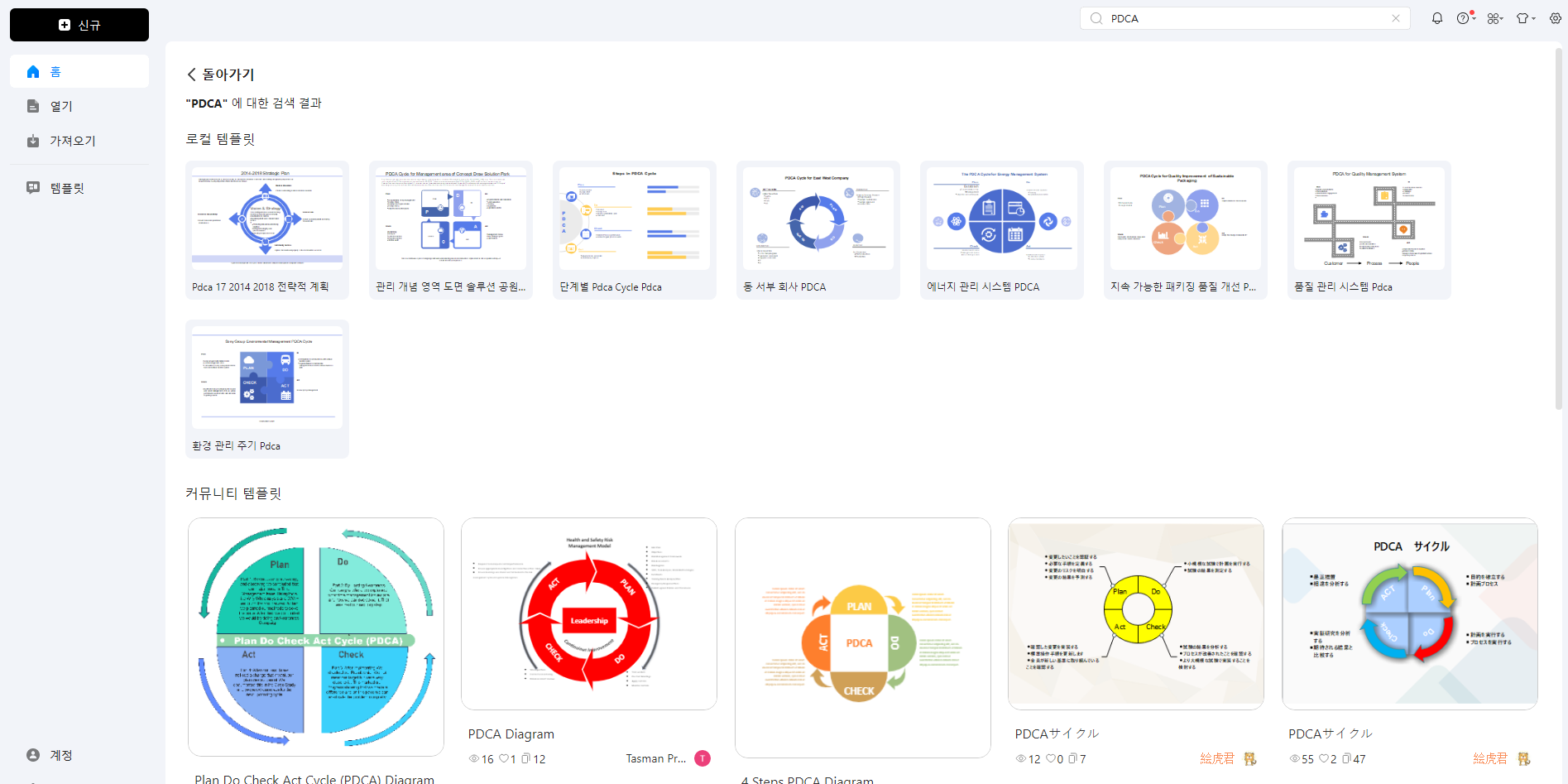
Task: Open 지속 가능한 패키징 품질 개선 template
Action: (1186, 230)
